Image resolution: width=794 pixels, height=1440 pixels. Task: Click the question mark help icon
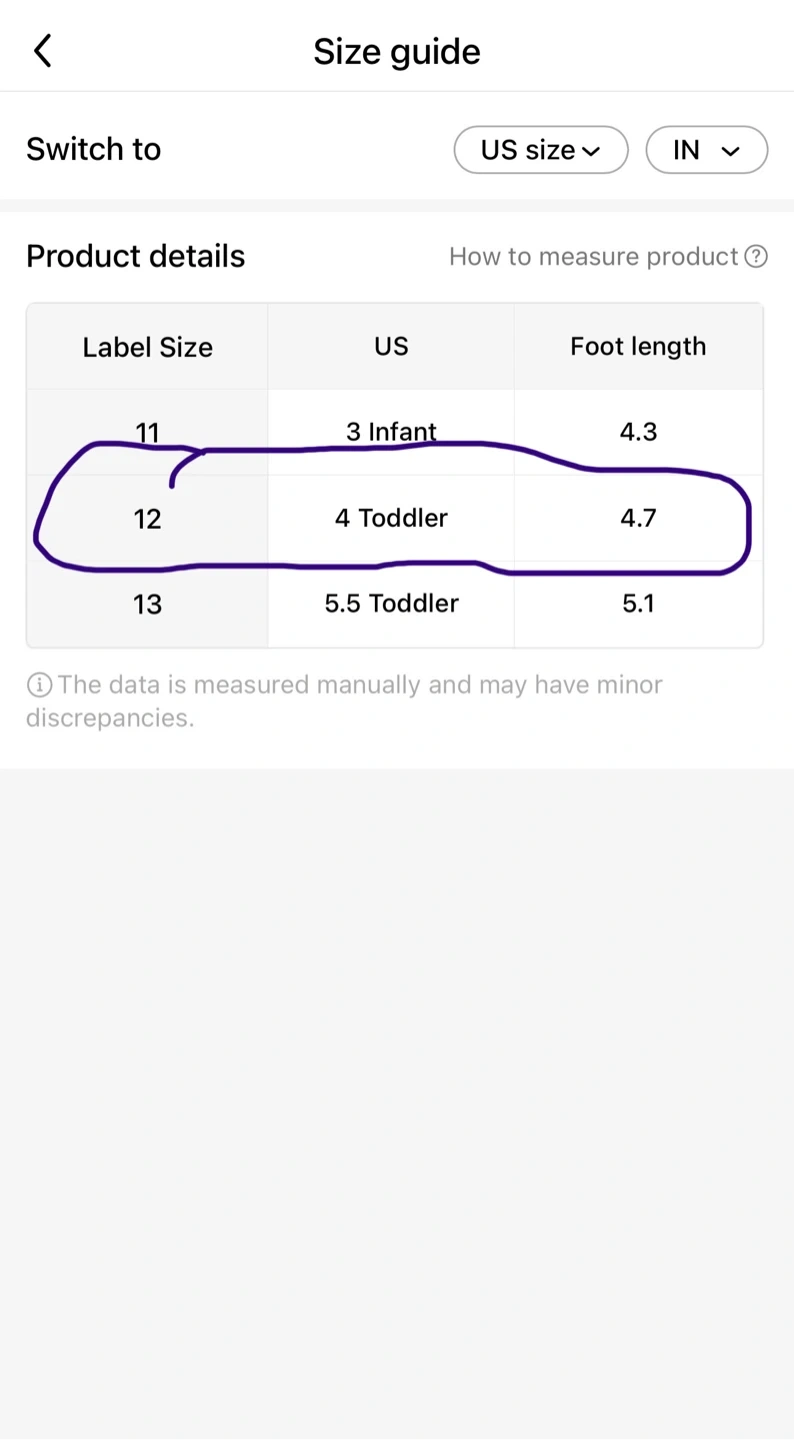[756, 257]
